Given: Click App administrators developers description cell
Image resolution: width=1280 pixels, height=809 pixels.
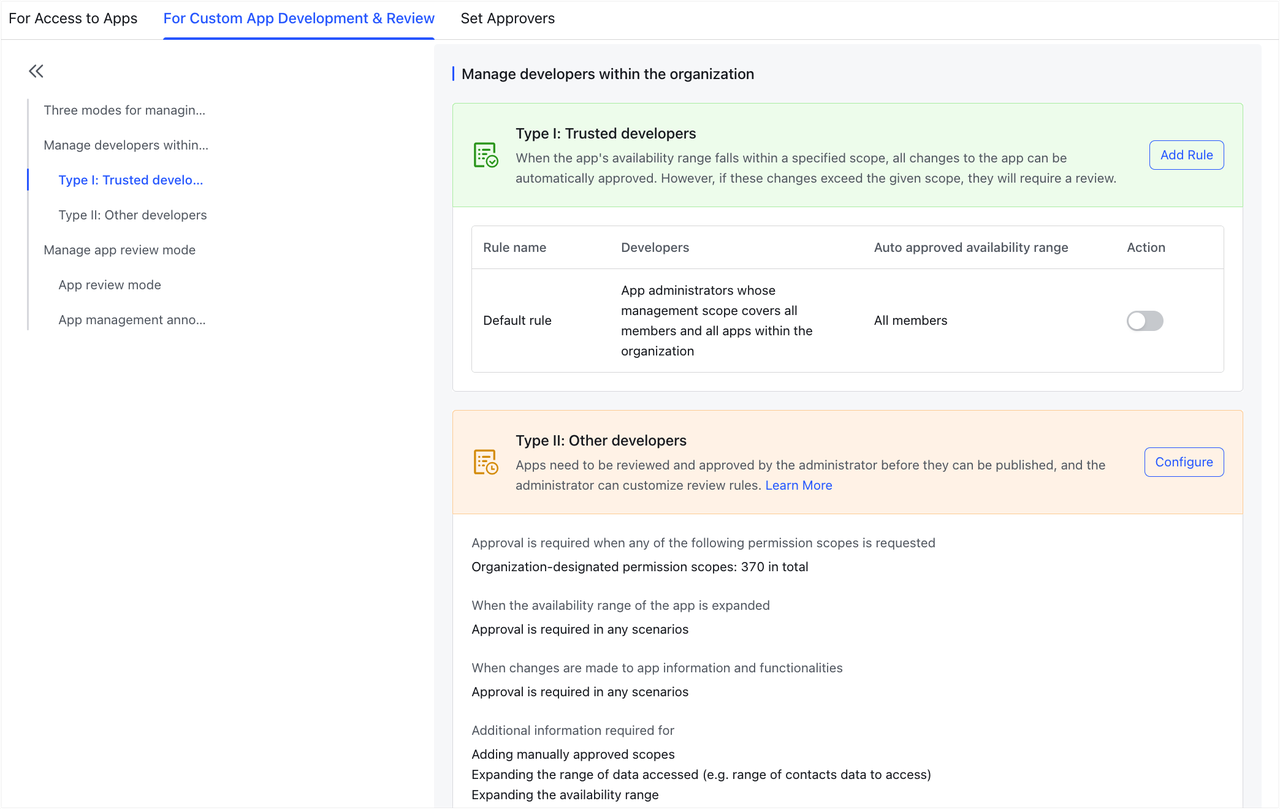Looking at the screenshot, I should pyautogui.click(x=717, y=321).
